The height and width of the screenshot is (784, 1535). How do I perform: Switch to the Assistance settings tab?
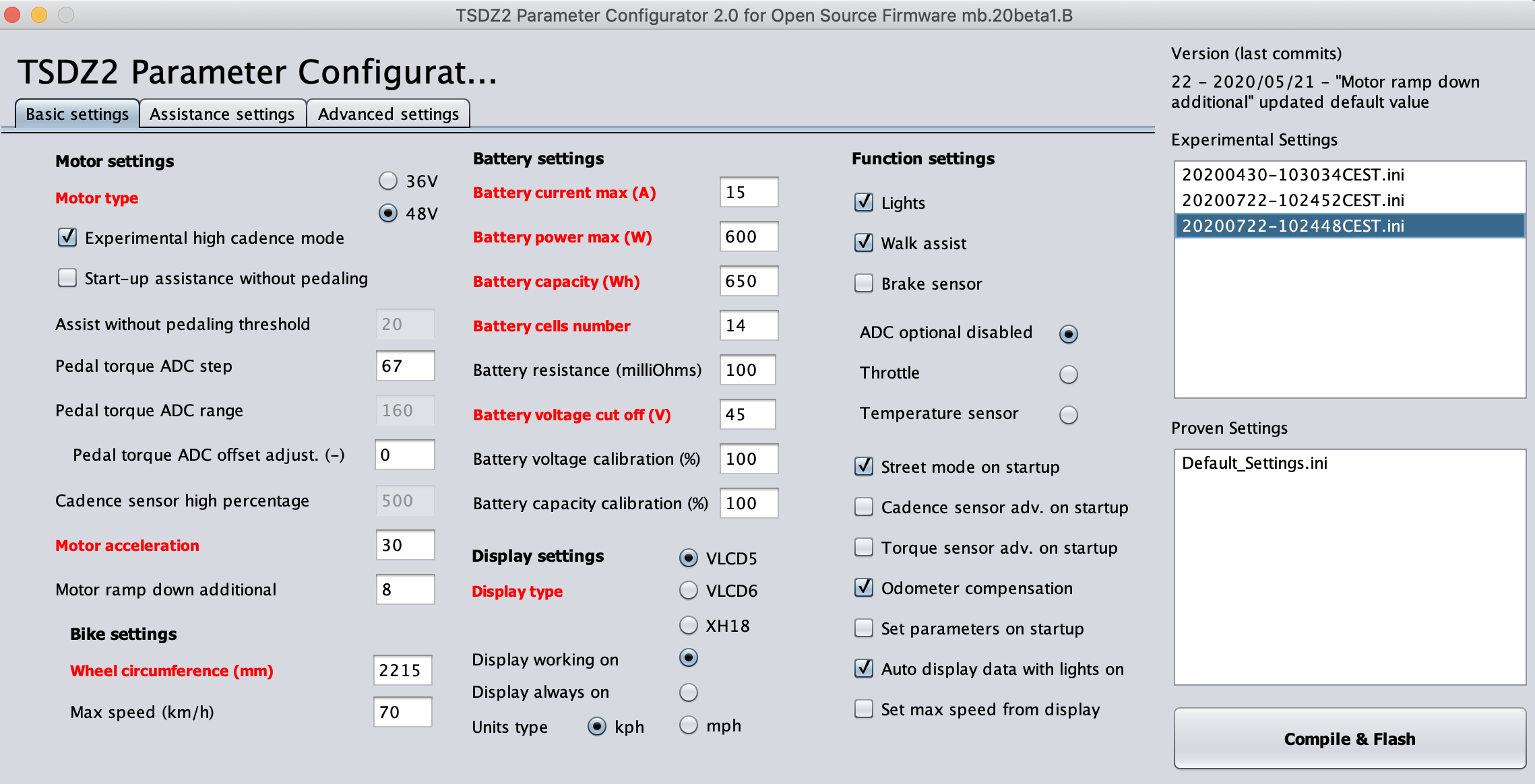[222, 114]
